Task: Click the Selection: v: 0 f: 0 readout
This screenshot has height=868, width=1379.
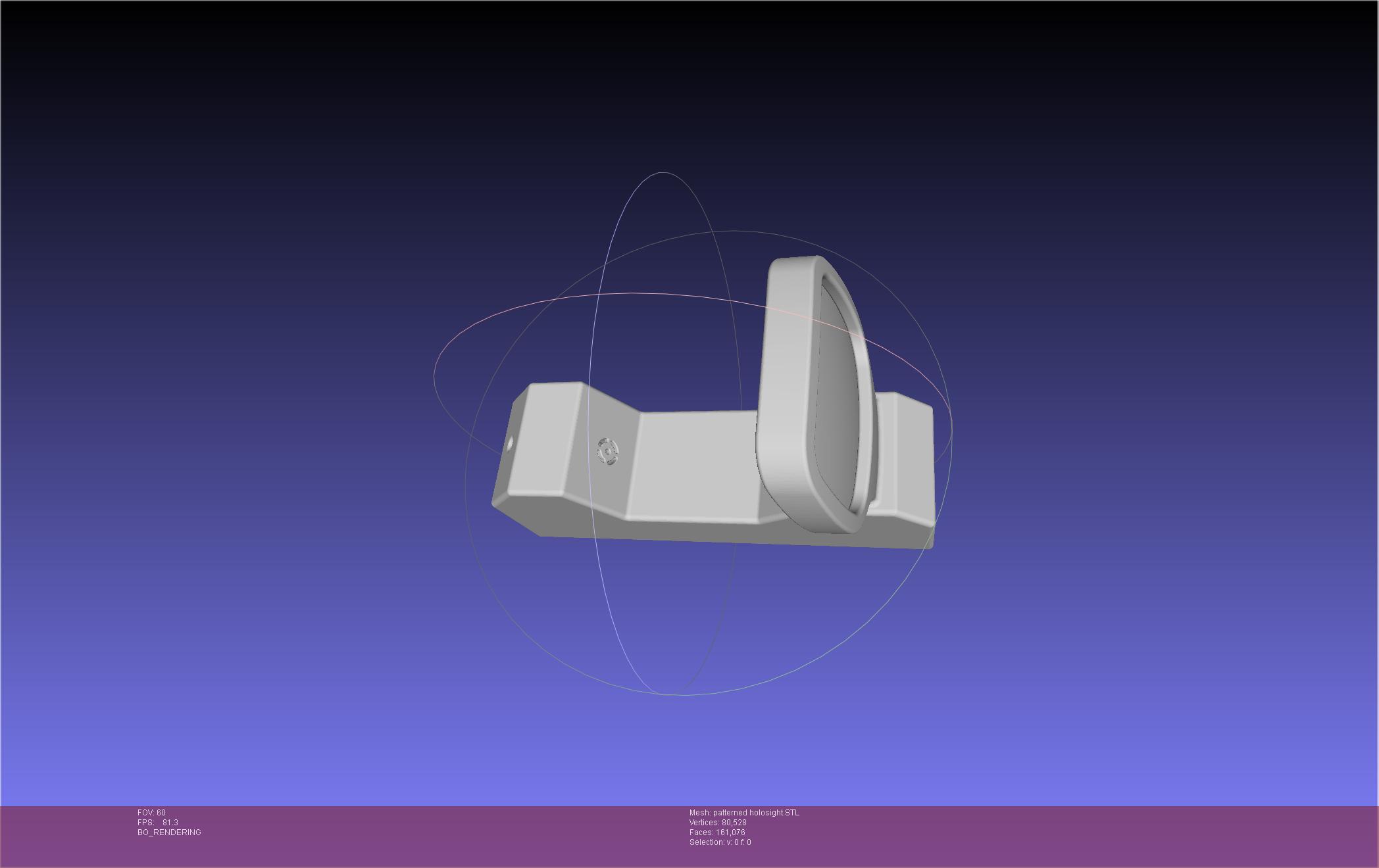Action: coord(720,842)
